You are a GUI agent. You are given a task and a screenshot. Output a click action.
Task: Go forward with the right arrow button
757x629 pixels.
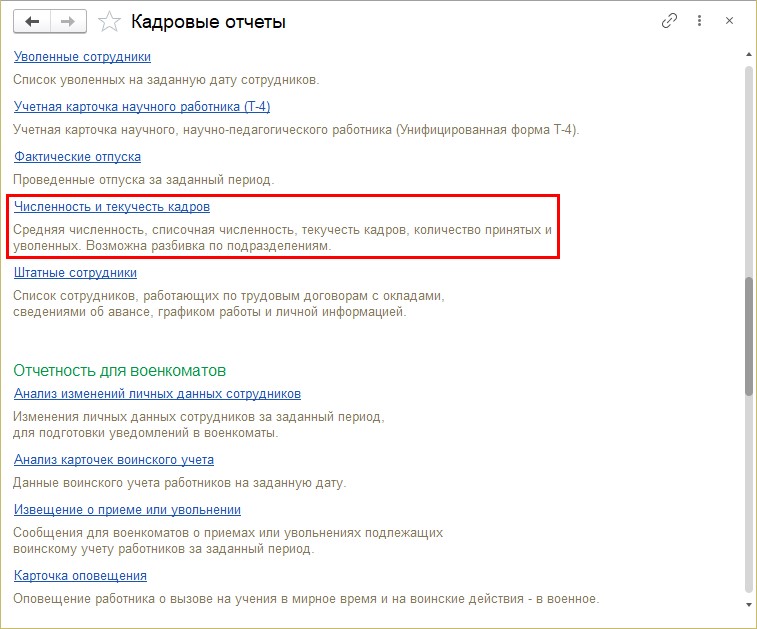pos(68,21)
